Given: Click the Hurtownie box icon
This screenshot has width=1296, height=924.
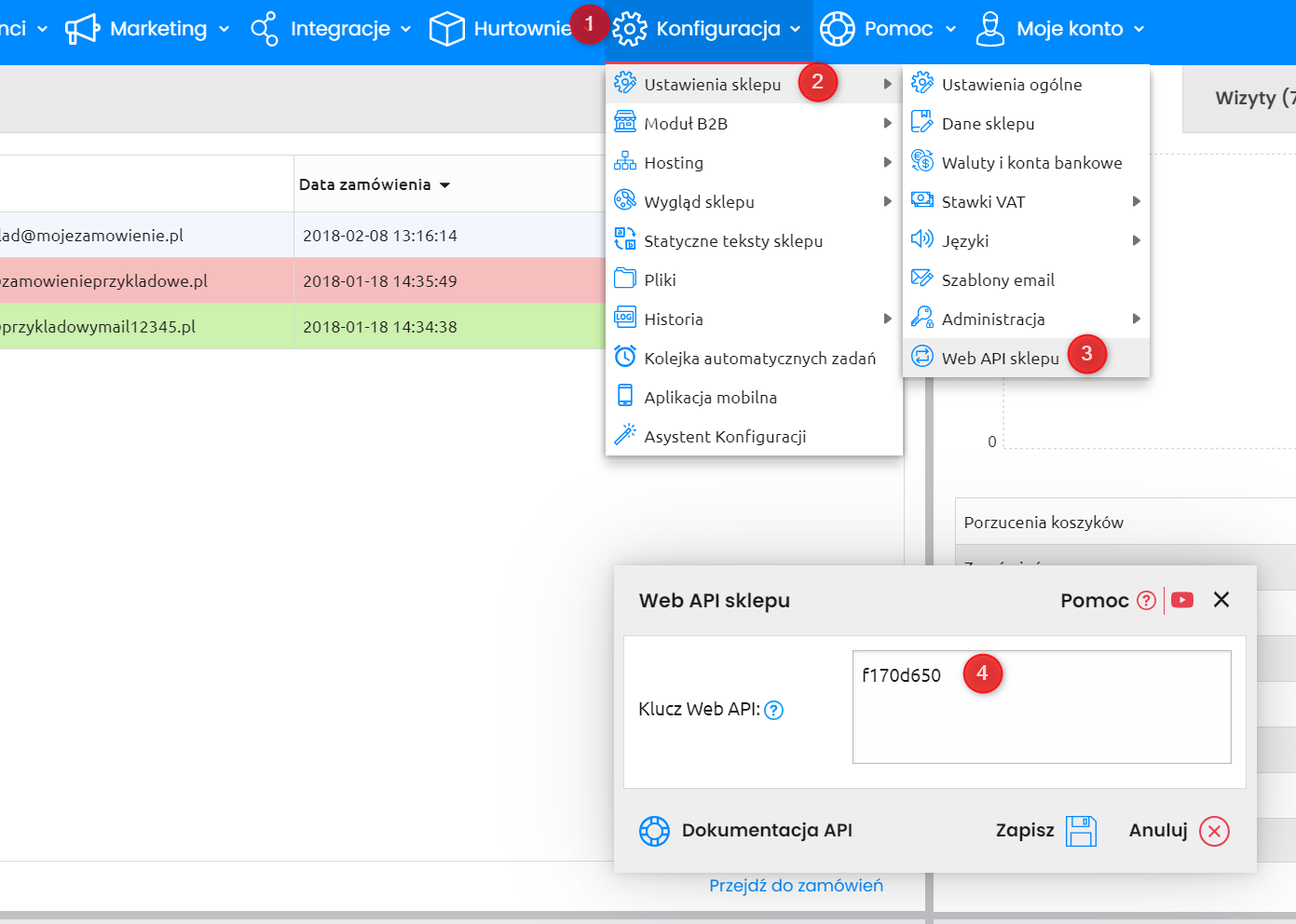Looking at the screenshot, I should pos(446,29).
